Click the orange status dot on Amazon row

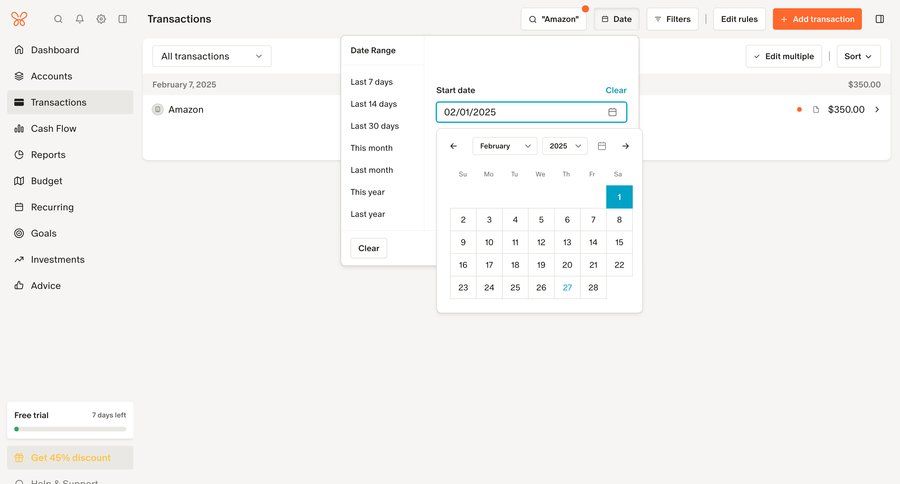click(x=799, y=110)
